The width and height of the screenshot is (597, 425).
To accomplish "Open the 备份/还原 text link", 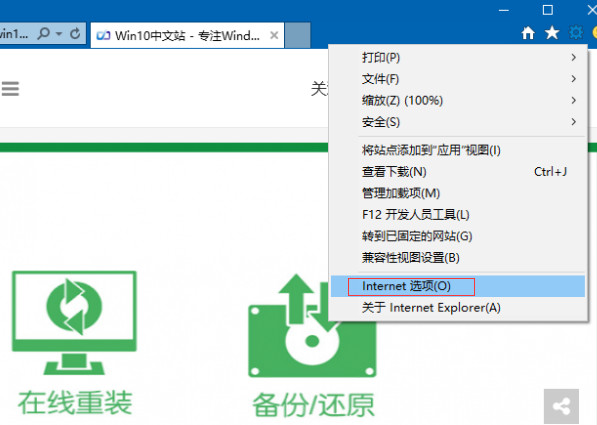I will (313, 405).
